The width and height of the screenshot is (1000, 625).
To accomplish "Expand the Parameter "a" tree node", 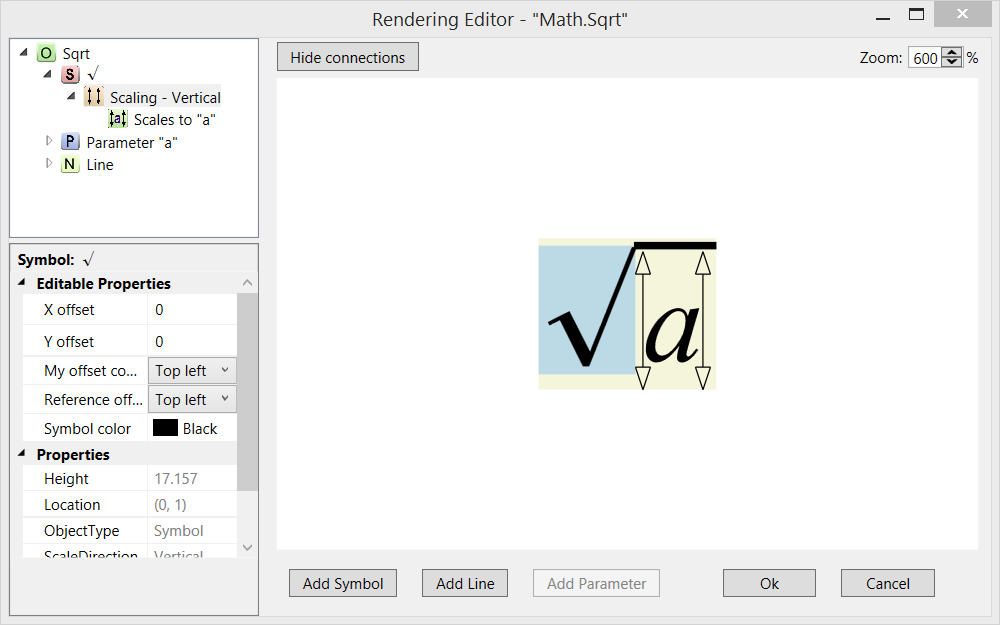I will point(49,141).
